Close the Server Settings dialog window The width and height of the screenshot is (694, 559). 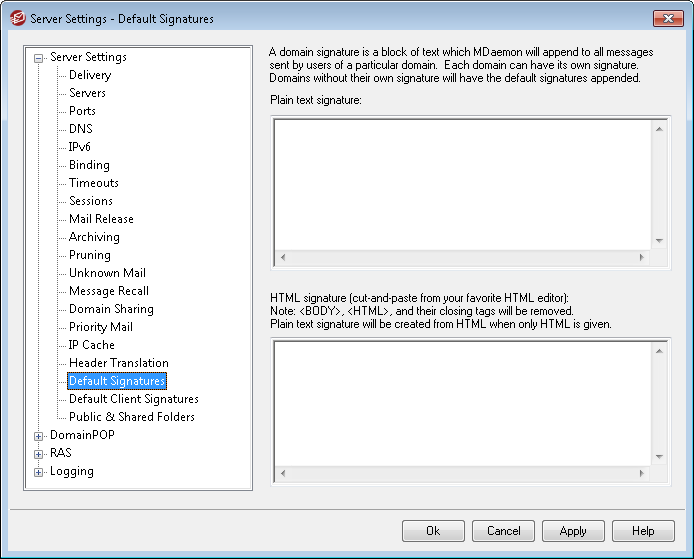(x=668, y=19)
